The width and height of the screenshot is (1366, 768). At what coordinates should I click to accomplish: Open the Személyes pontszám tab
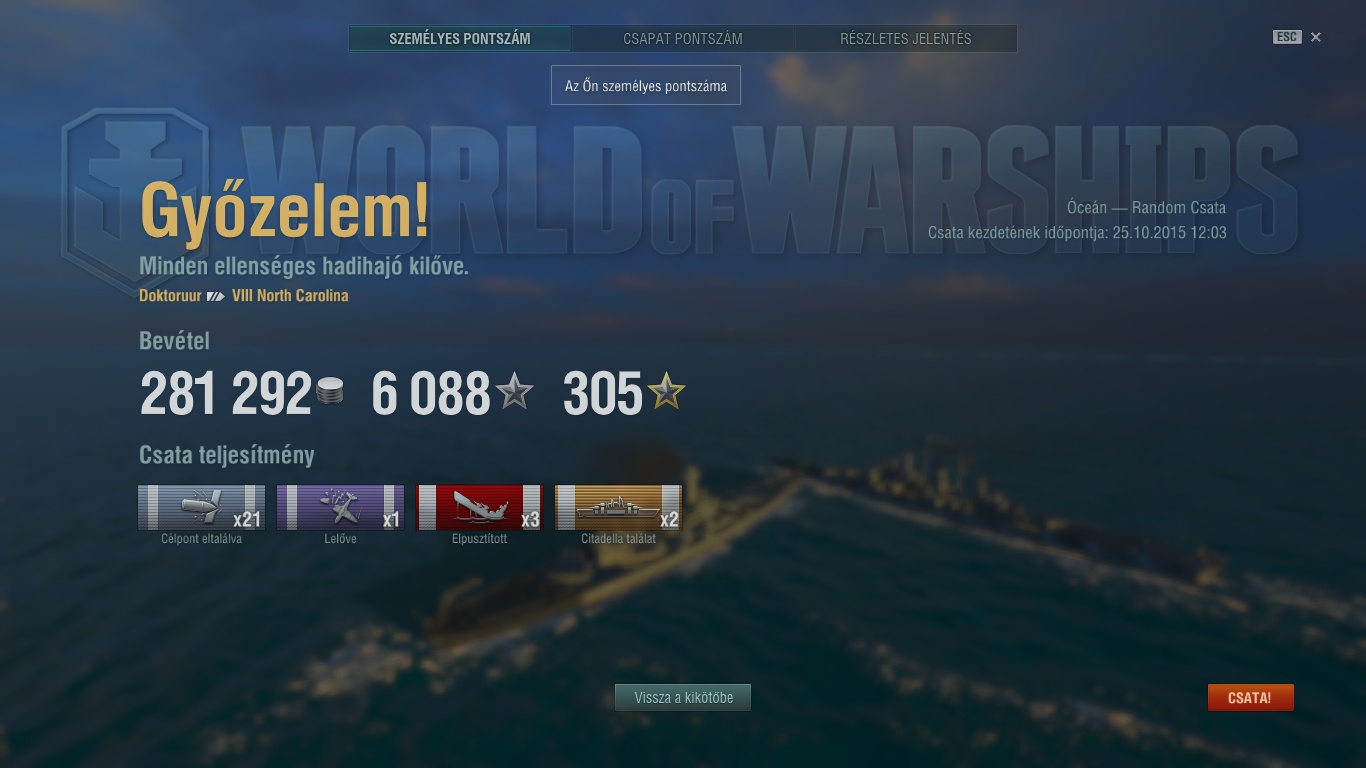coord(460,39)
